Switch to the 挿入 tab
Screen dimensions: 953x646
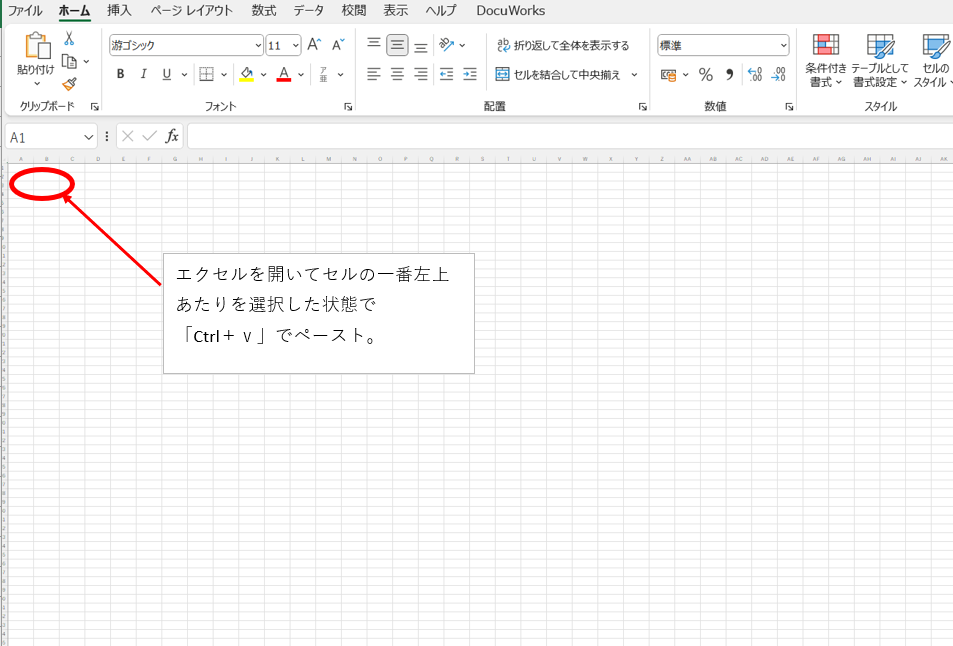point(119,10)
